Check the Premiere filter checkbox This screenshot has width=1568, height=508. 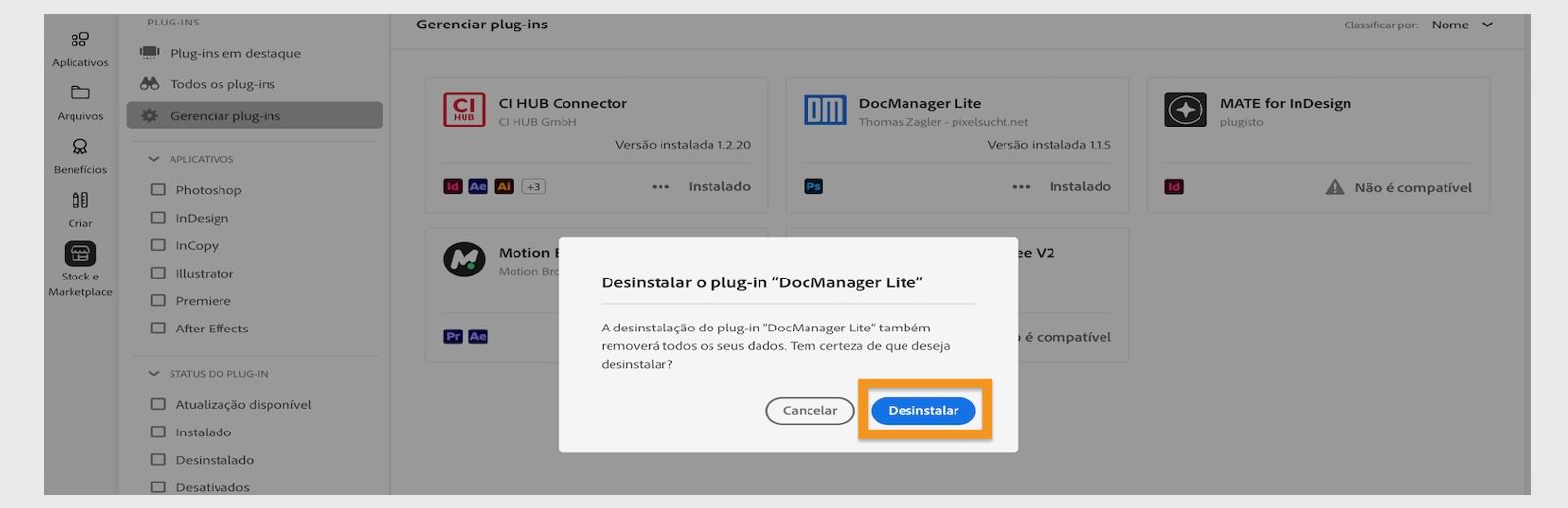tap(158, 300)
